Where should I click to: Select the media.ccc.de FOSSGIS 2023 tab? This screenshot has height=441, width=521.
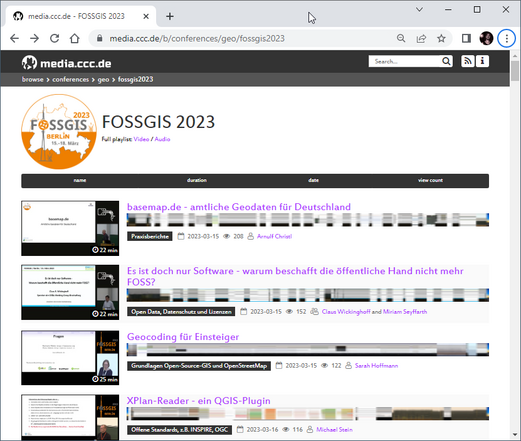point(80,16)
